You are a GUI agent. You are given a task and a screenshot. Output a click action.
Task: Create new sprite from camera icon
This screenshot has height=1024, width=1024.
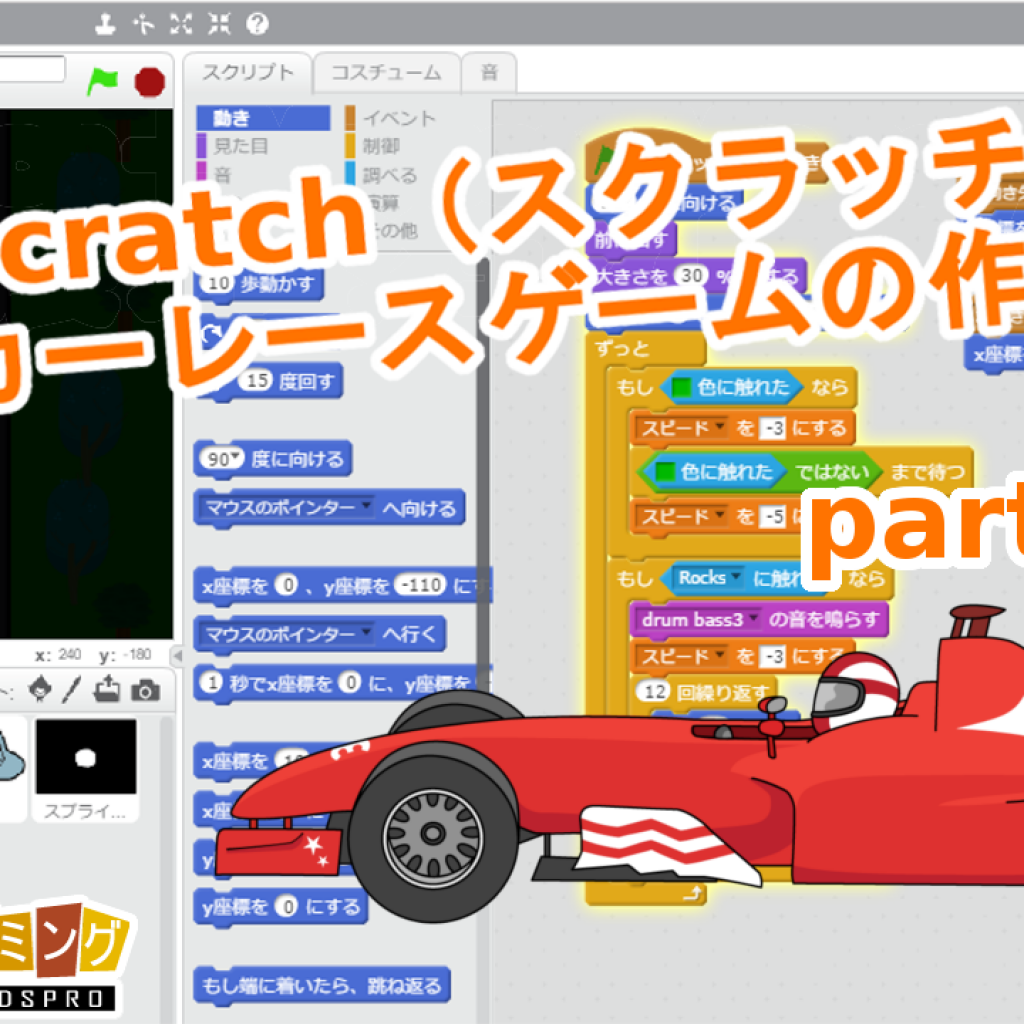coord(145,688)
